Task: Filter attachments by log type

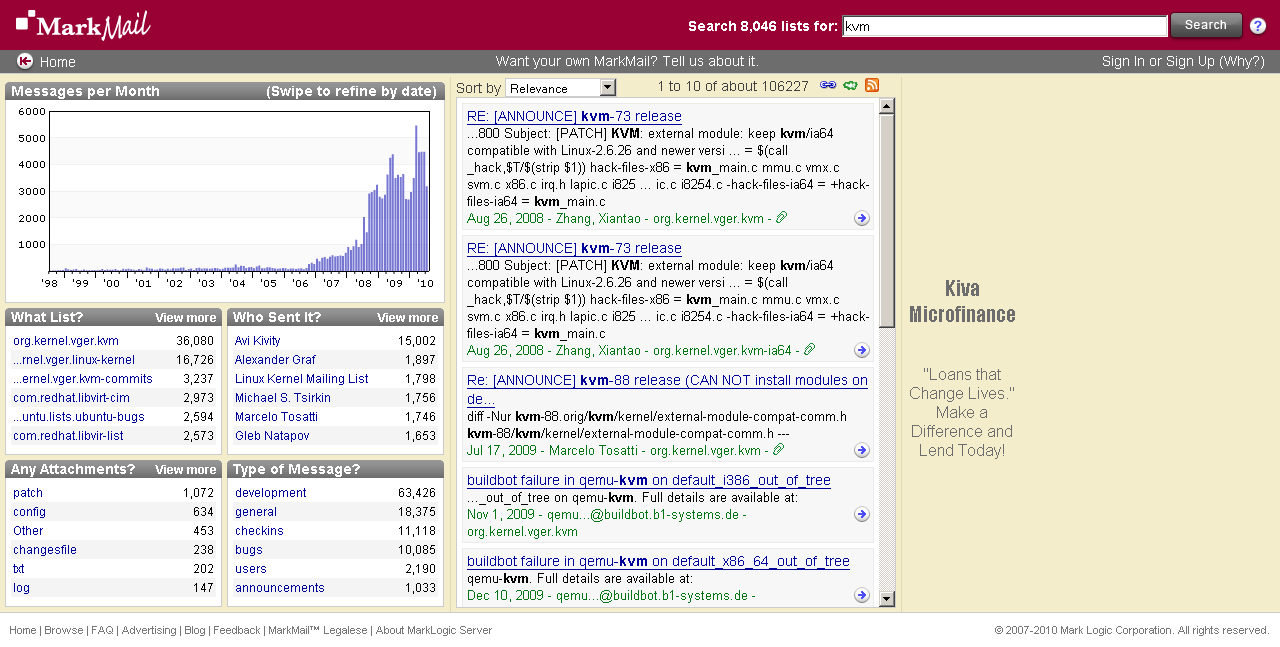Action: (x=21, y=588)
